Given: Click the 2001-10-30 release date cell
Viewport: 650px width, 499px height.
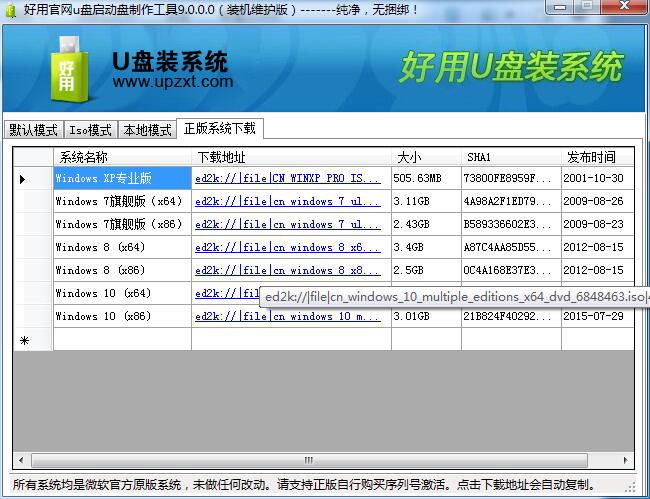Looking at the screenshot, I should 598,178.
